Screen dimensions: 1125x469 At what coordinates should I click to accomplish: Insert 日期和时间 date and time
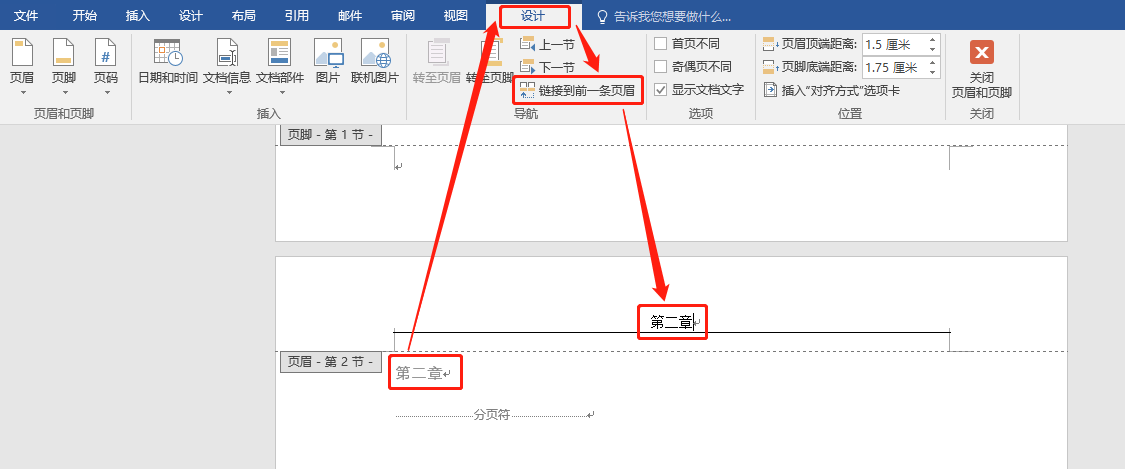(x=168, y=62)
